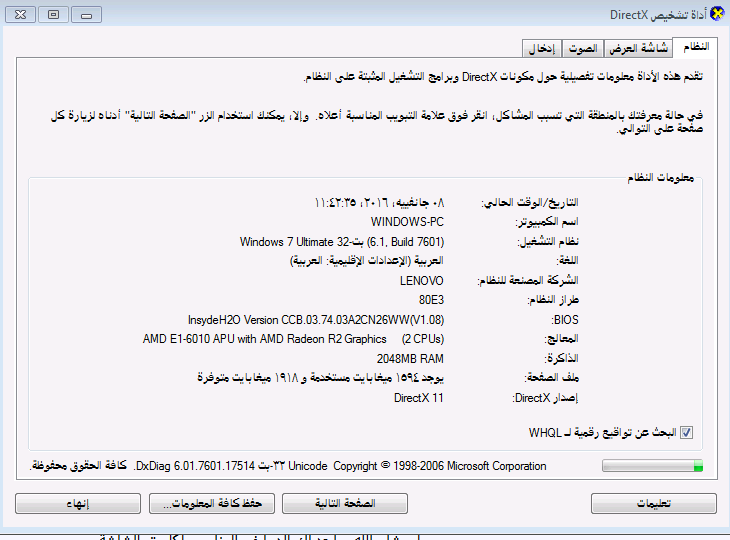
Task: Click the 2048MB RAM value
Action: coord(410,359)
